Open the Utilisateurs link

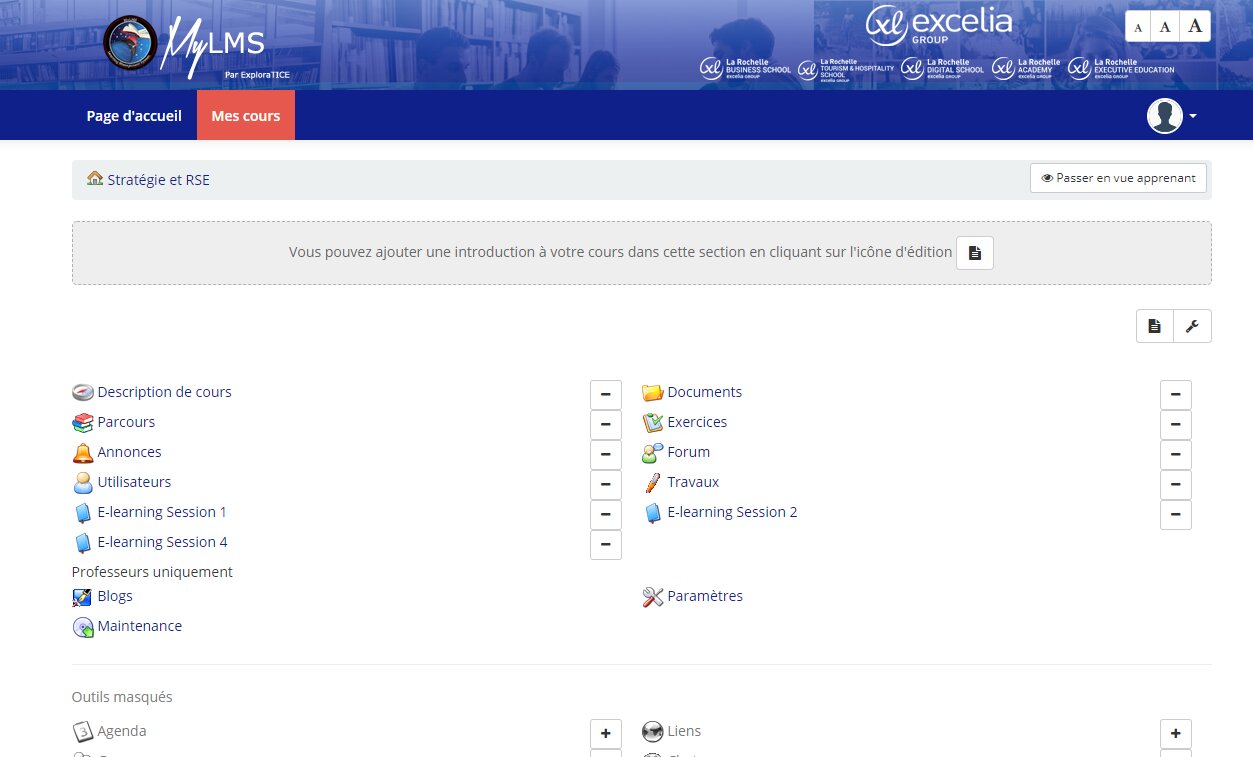click(134, 482)
